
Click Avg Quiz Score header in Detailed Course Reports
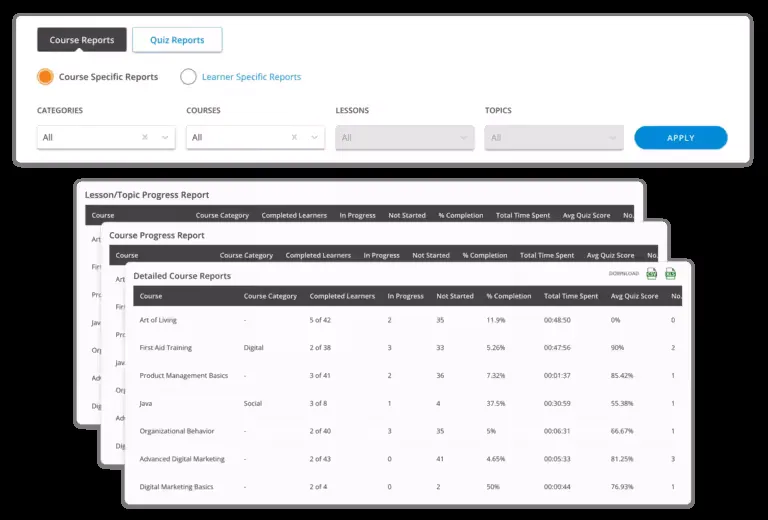coord(634,296)
